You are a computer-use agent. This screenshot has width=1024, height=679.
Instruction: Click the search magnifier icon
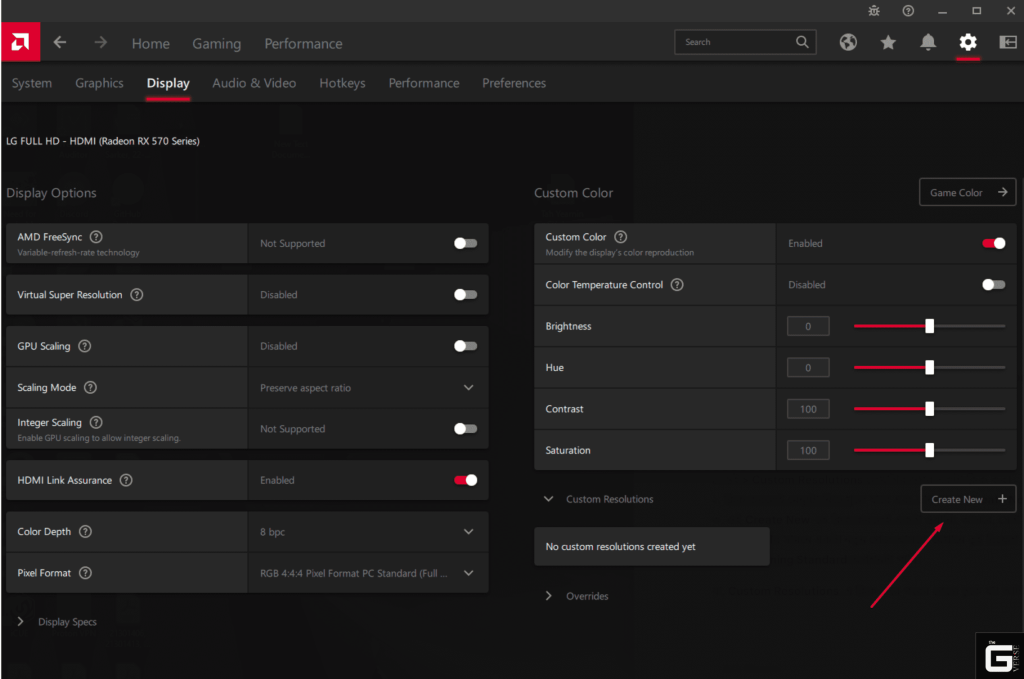[801, 42]
